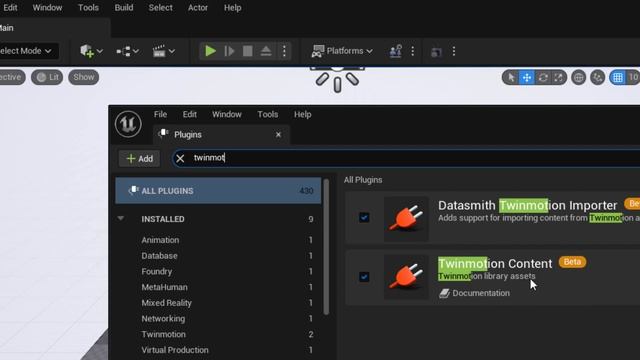
Task: Open Help menu in Plugins window
Action: (302, 114)
